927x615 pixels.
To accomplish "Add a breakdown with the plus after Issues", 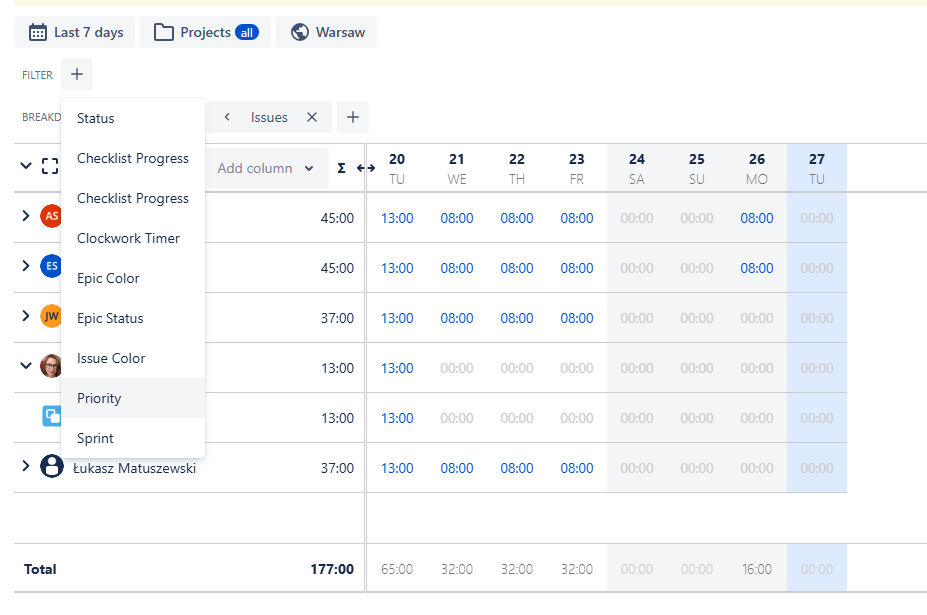I will tap(352, 117).
